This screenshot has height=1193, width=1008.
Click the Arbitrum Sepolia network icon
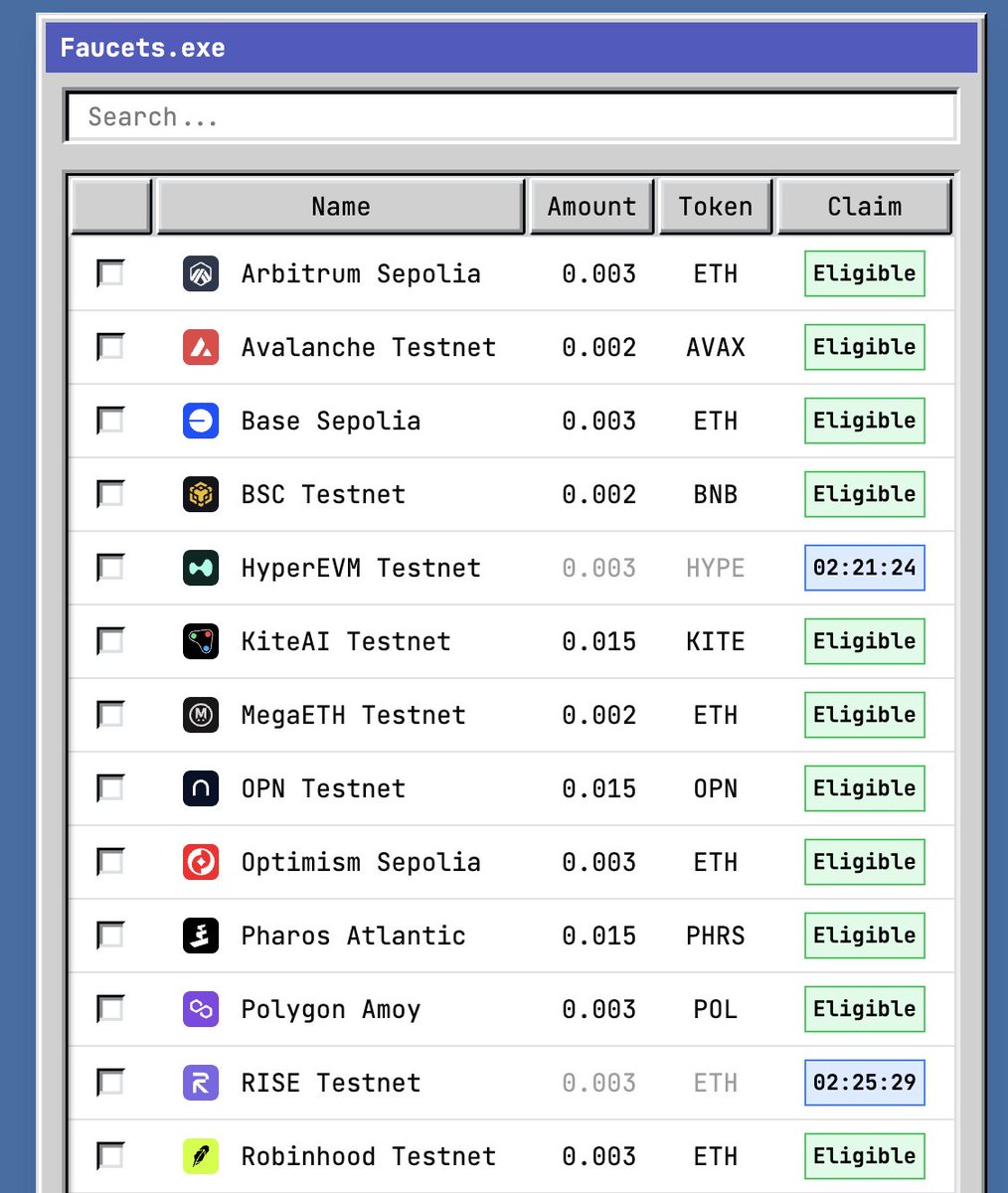click(201, 273)
